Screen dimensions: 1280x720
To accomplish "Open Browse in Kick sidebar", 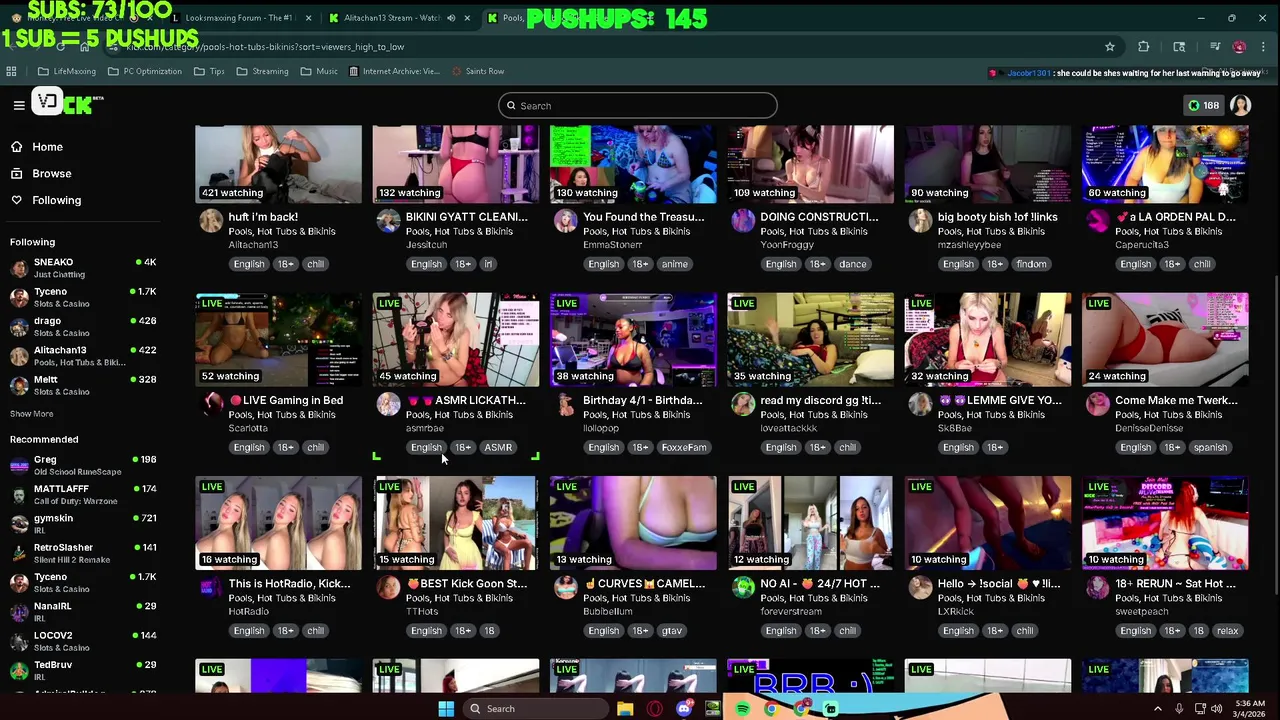I will 51,174.
